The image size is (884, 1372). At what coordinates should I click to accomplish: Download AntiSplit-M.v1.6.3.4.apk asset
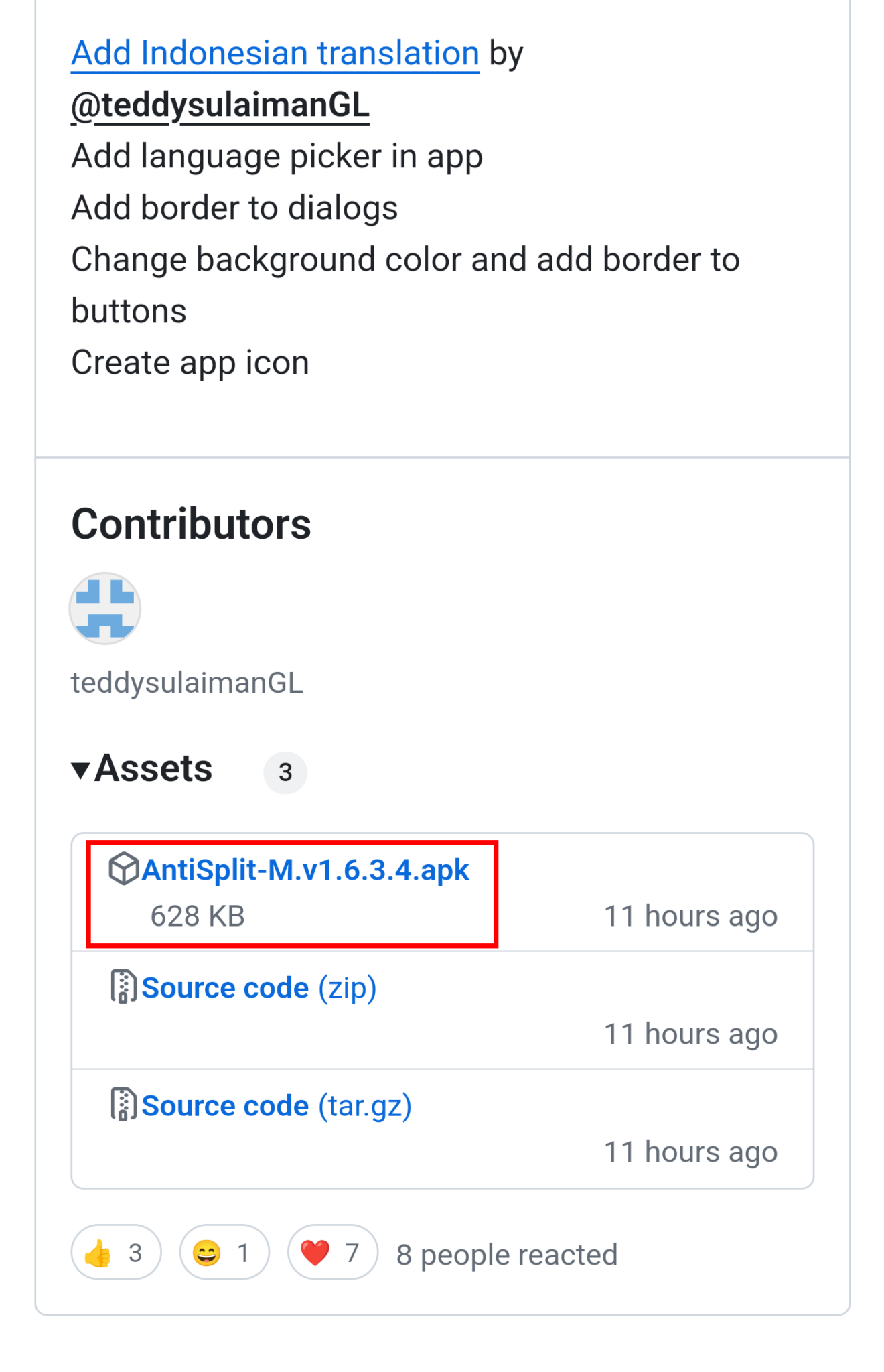coord(307,870)
